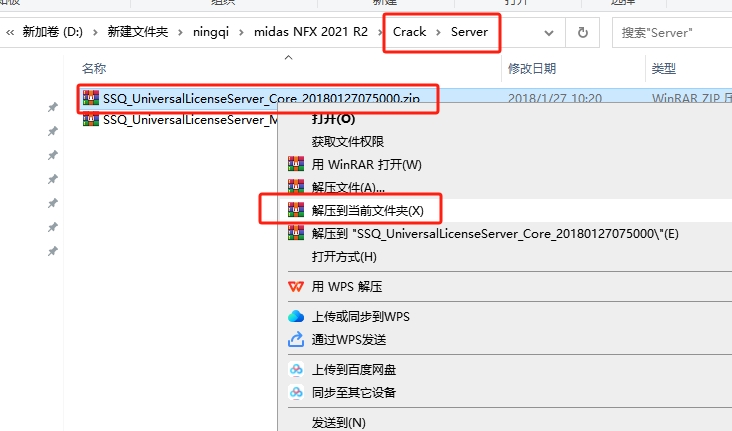
Task: Click the cloud icon beside 上传或同步到WPS
Action: (296, 317)
